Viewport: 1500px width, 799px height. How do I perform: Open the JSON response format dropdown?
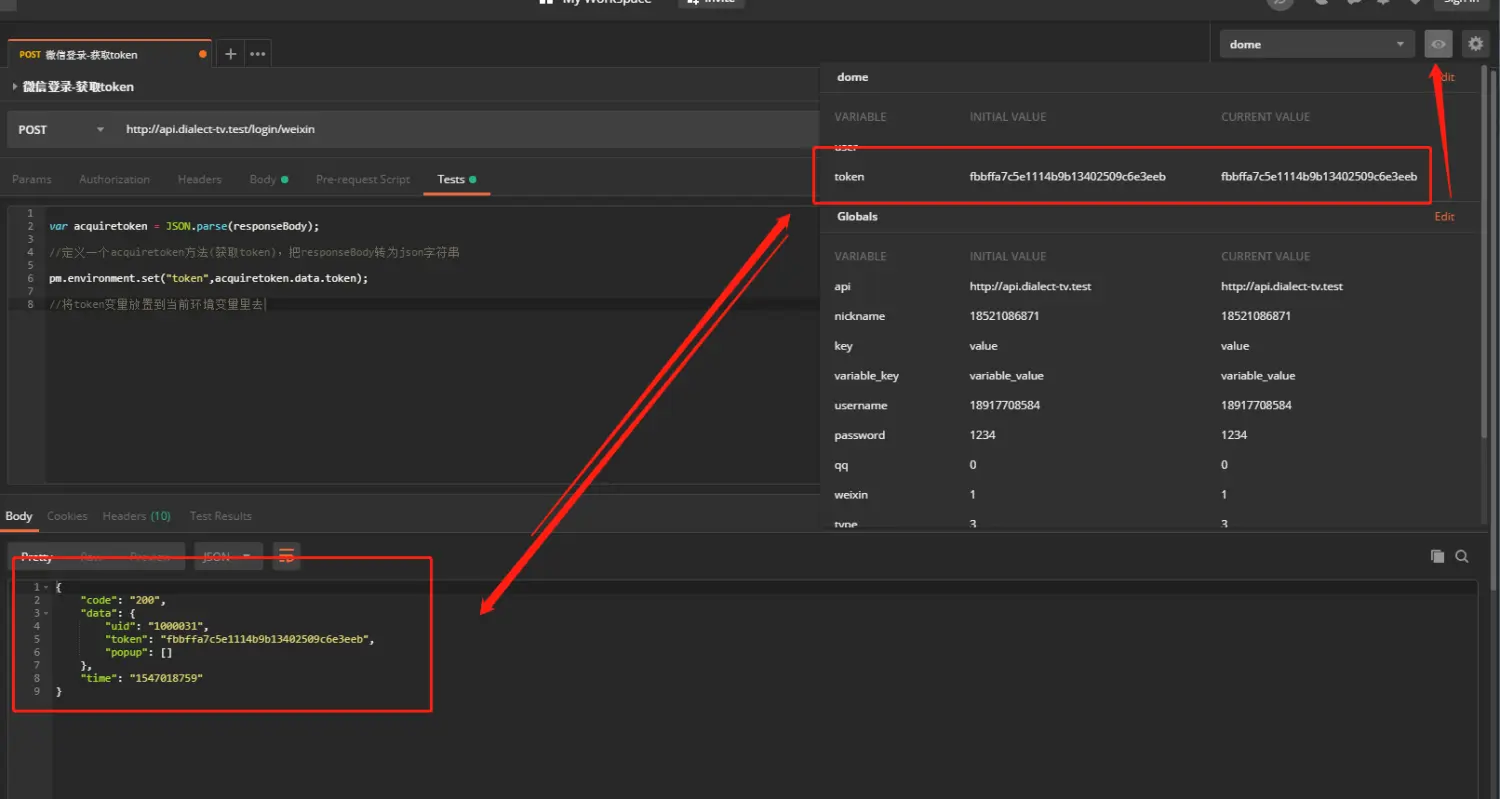[x=229, y=556]
